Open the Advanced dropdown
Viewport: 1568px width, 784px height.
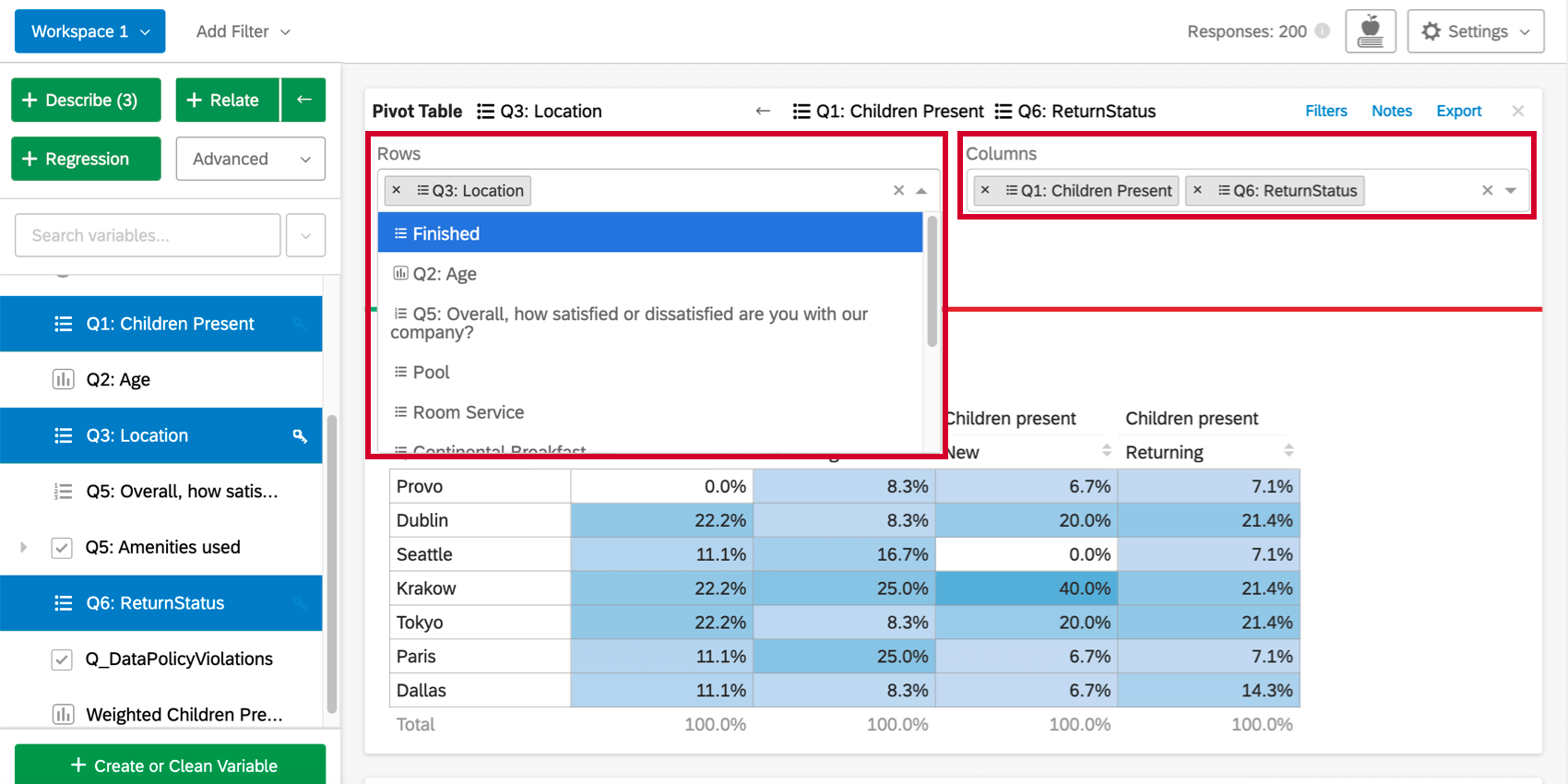tap(250, 159)
